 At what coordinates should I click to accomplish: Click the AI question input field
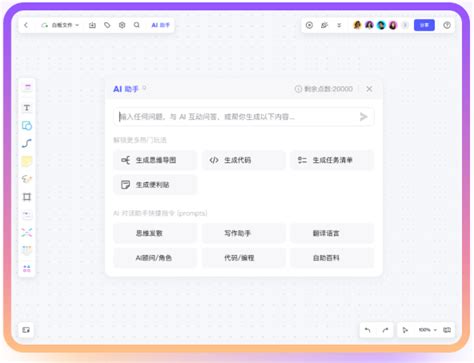point(243,117)
